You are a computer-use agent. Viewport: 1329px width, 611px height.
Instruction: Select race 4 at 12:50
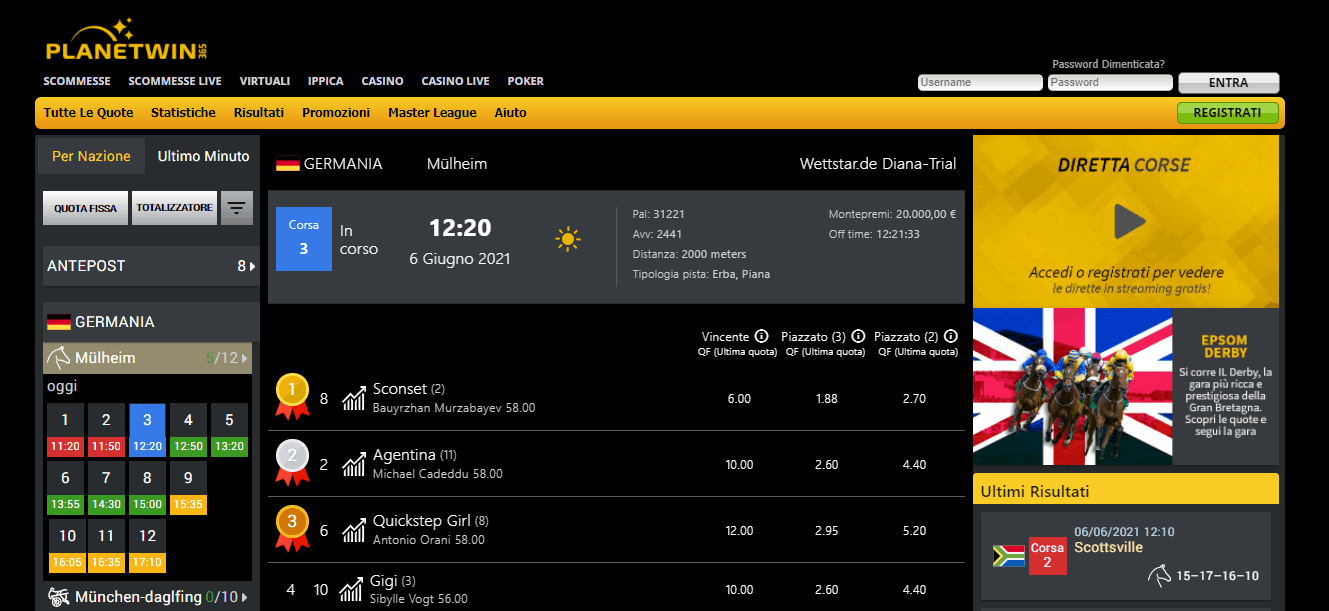(x=188, y=430)
